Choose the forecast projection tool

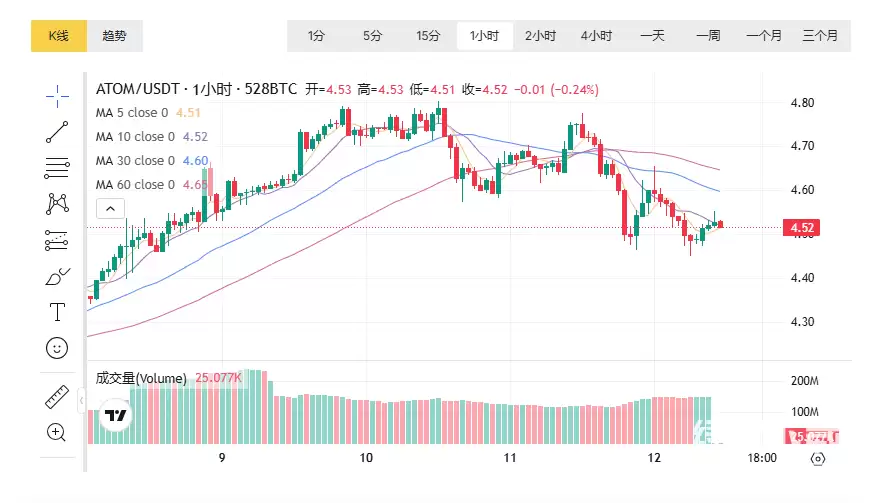(x=57, y=240)
